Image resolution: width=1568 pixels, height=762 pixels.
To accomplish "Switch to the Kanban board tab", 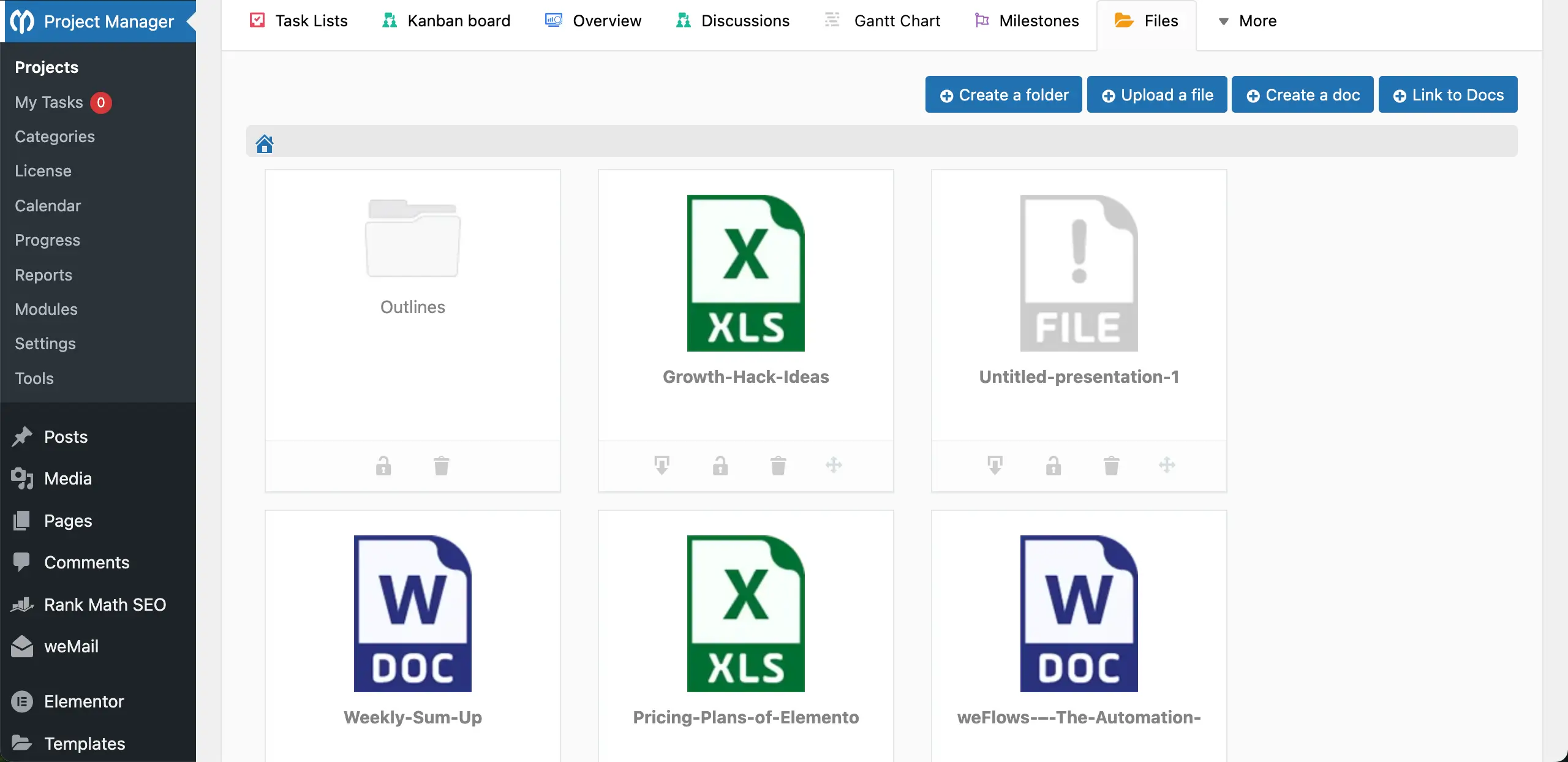I will coord(446,21).
